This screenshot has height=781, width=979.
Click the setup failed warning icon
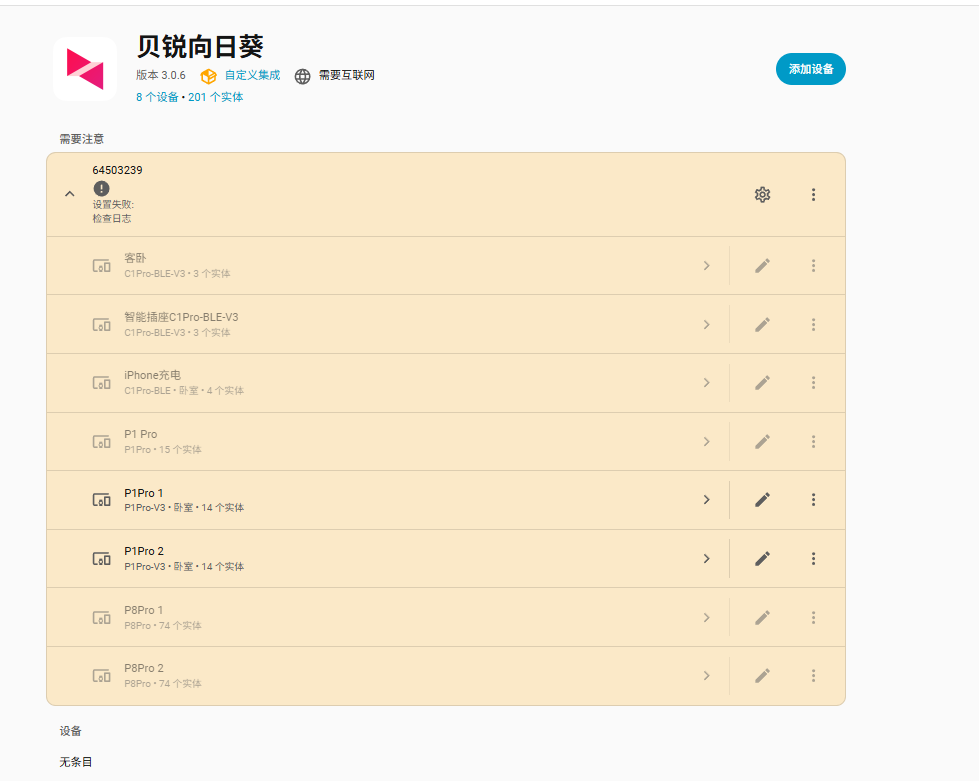[x=101, y=189]
